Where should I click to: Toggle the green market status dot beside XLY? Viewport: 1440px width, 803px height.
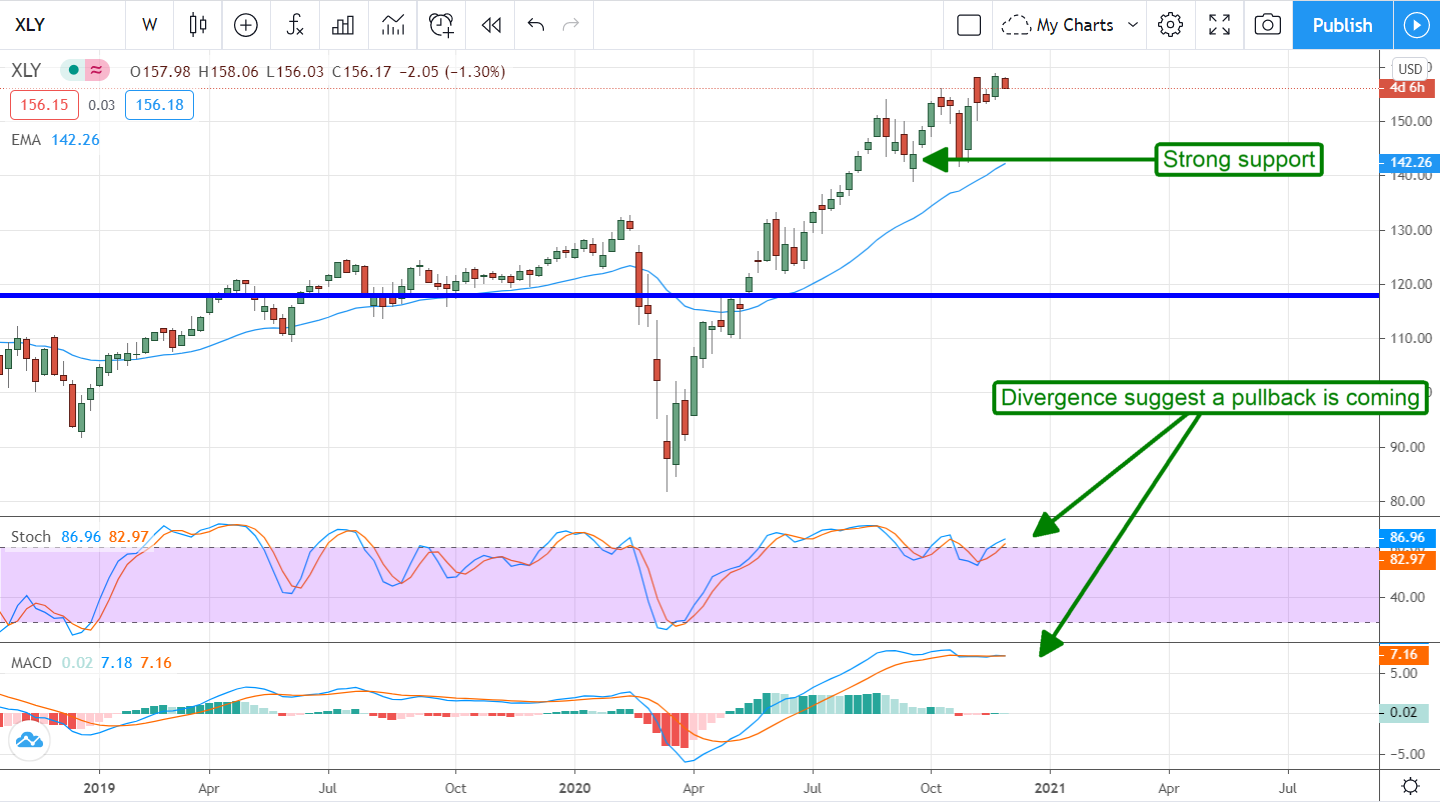[73, 70]
